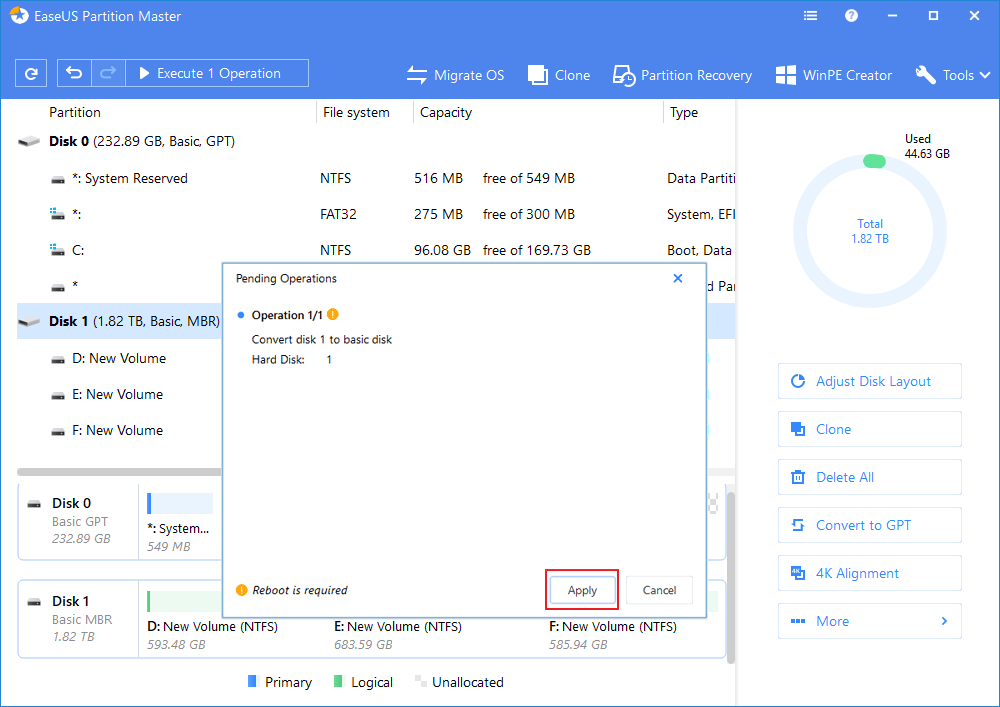Launch the Clone tool in top toolbar

559,75
